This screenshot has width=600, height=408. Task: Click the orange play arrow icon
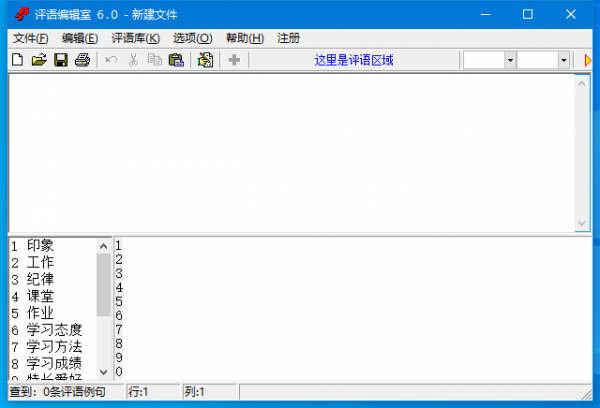coord(588,60)
